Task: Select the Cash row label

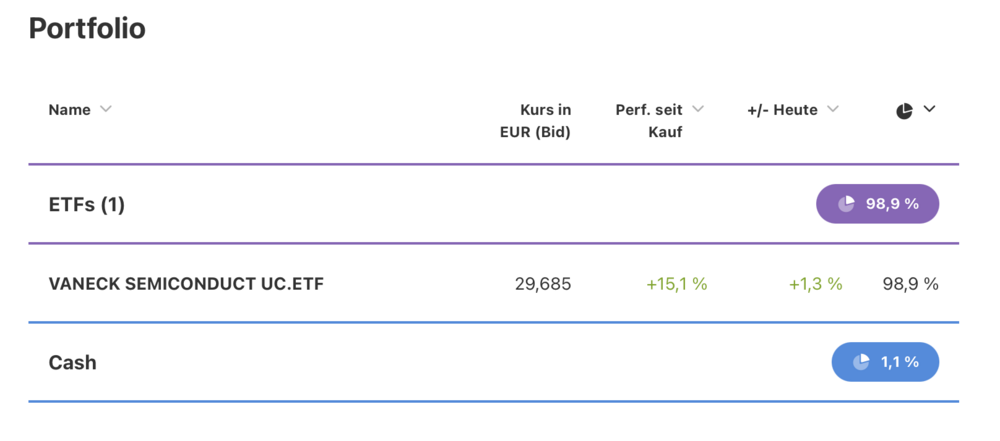Action: click(x=73, y=362)
